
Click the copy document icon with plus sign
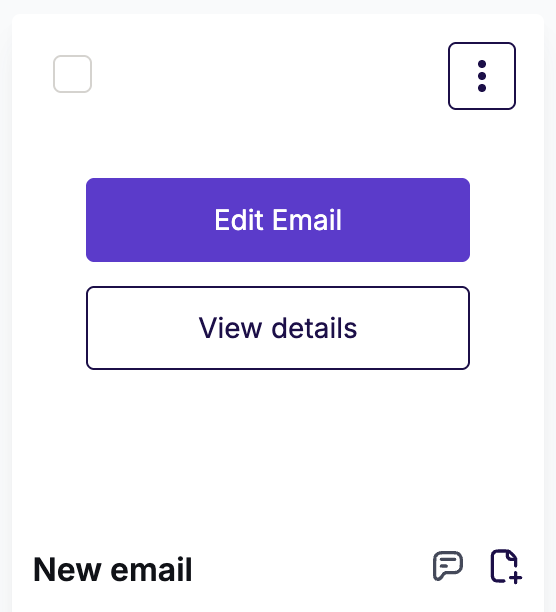click(506, 566)
